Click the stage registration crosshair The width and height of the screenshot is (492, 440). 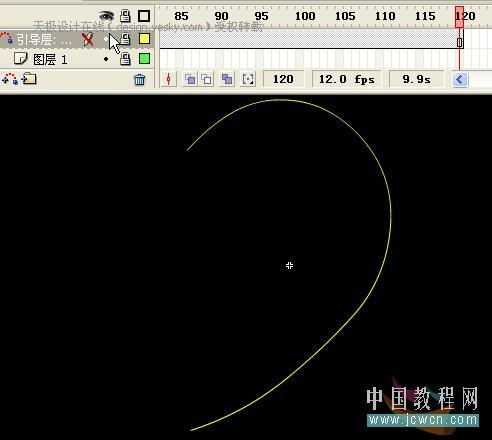(x=289, y=265)
